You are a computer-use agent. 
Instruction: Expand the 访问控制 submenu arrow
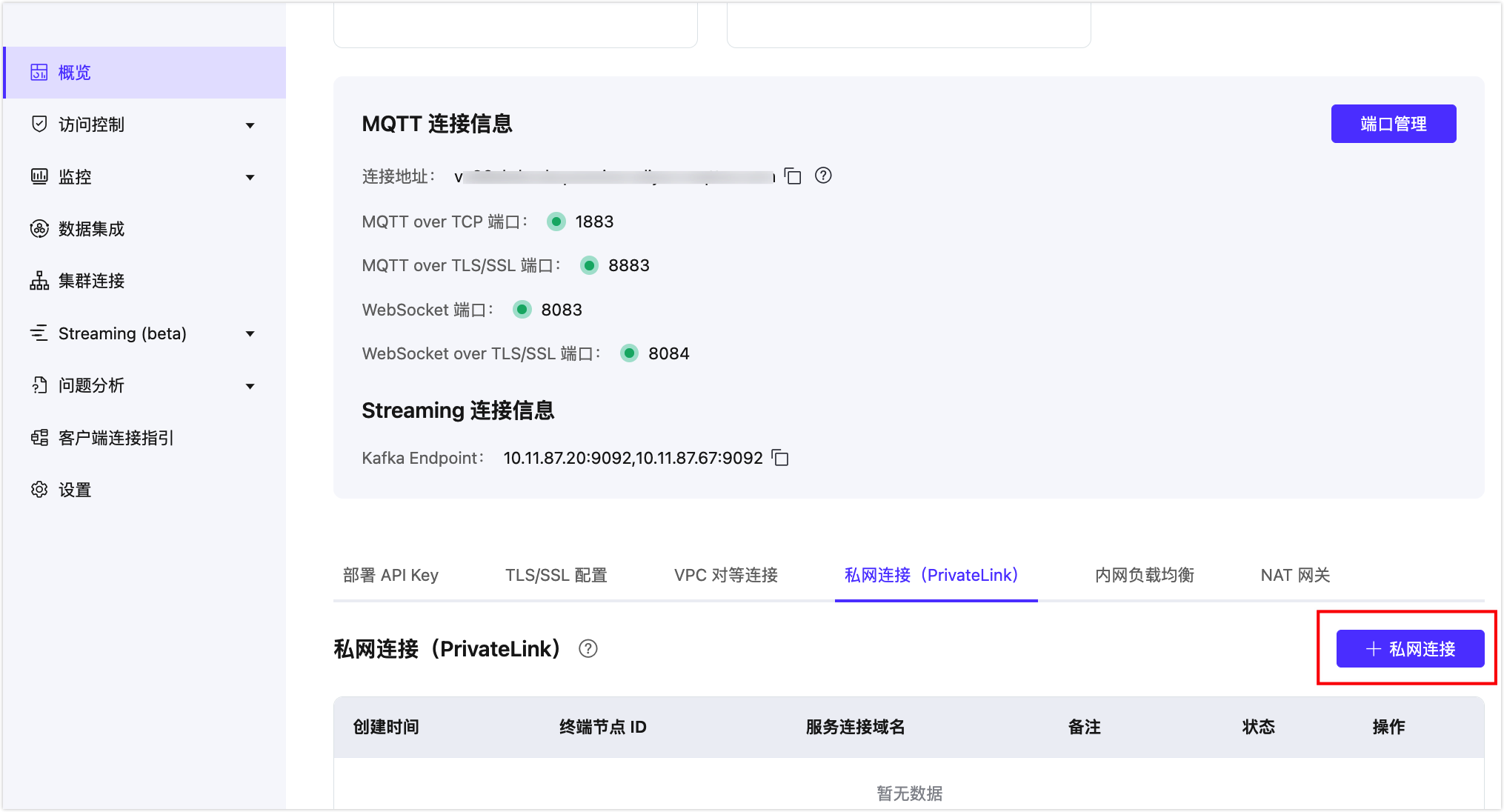click(x=250, y=125)
